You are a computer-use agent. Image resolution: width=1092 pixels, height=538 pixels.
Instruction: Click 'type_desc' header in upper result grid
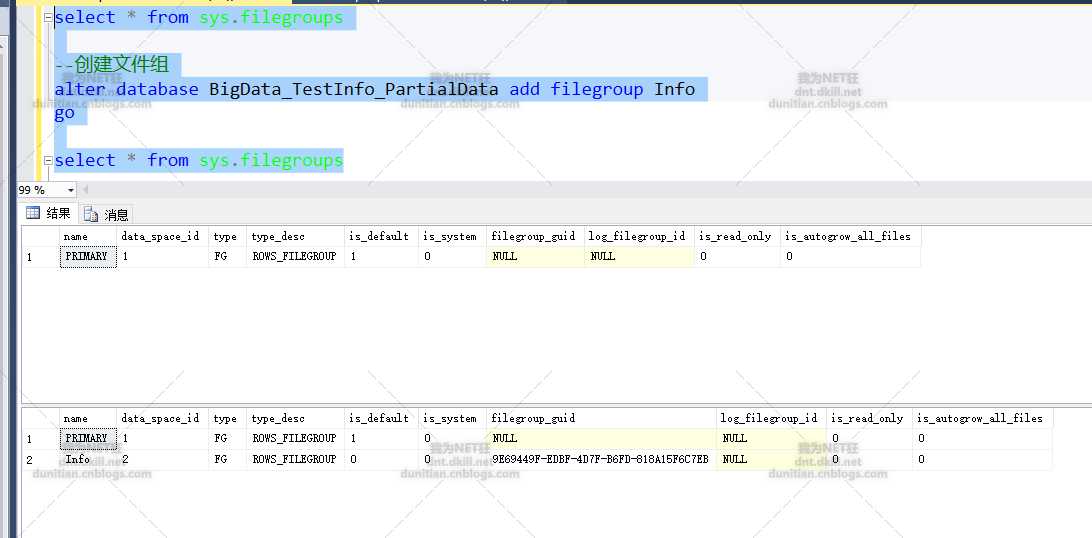point(295,236)
